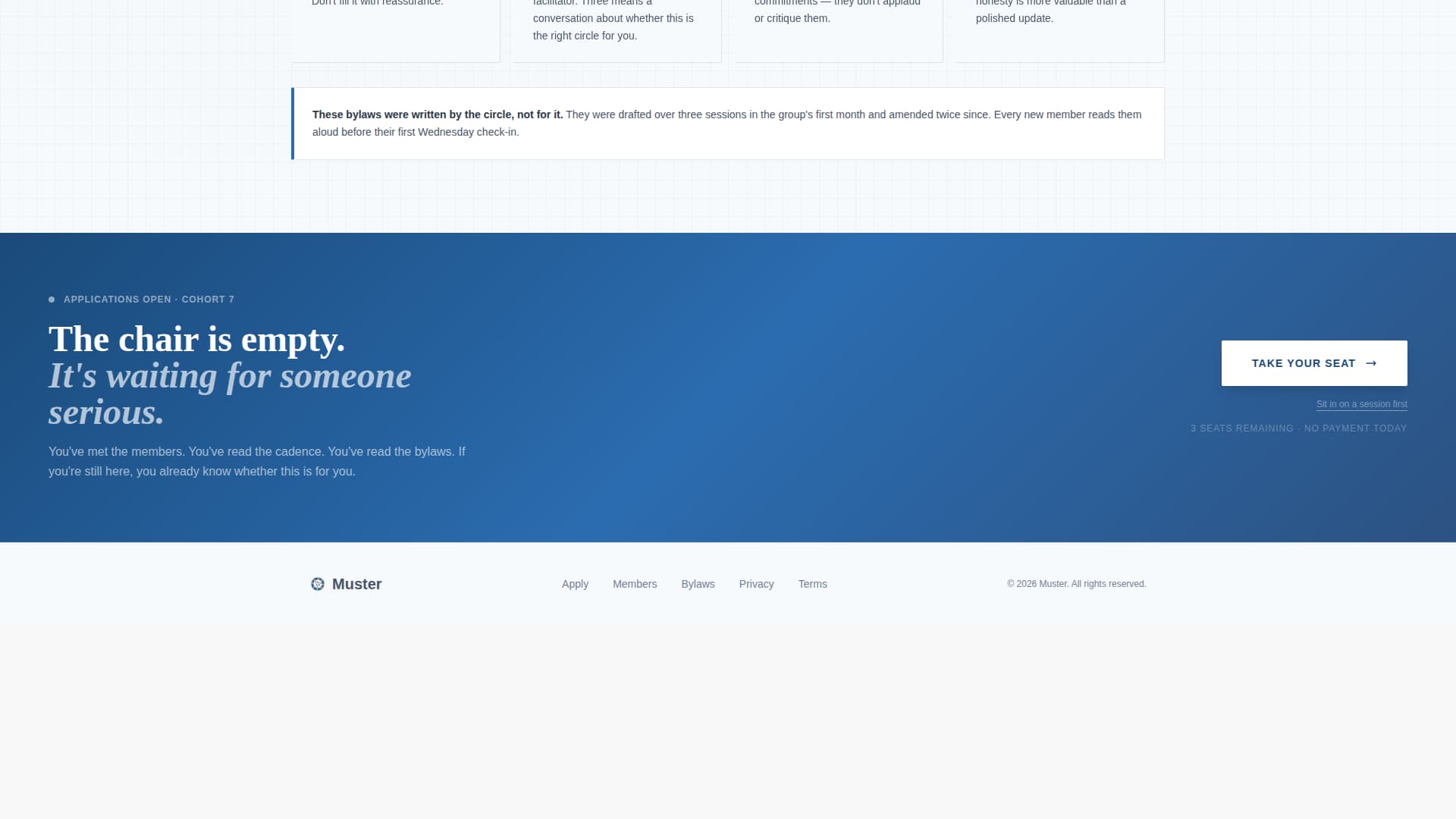Click the bylaws blockquote about the circle

[726, 123]
